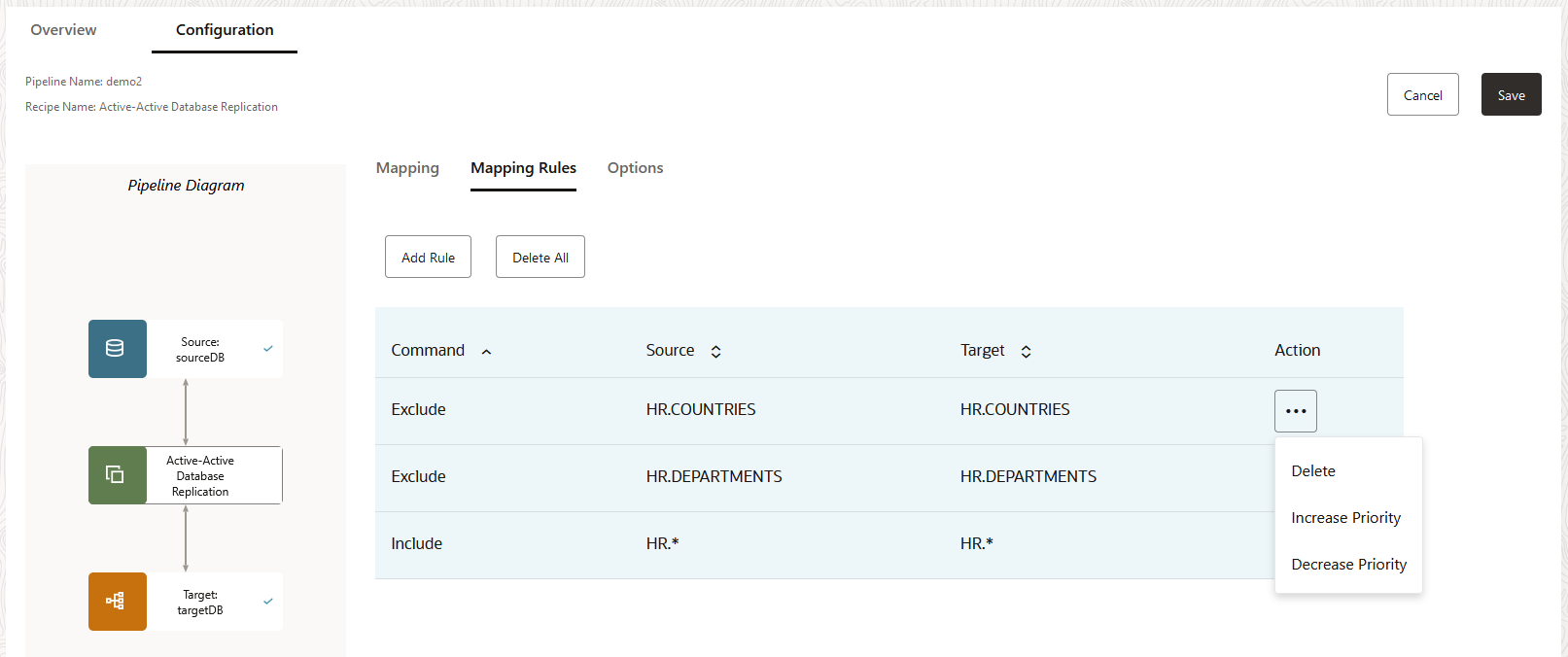Save the pipeline configuration
The image size is (1568, 657).
click(1511, 95)
